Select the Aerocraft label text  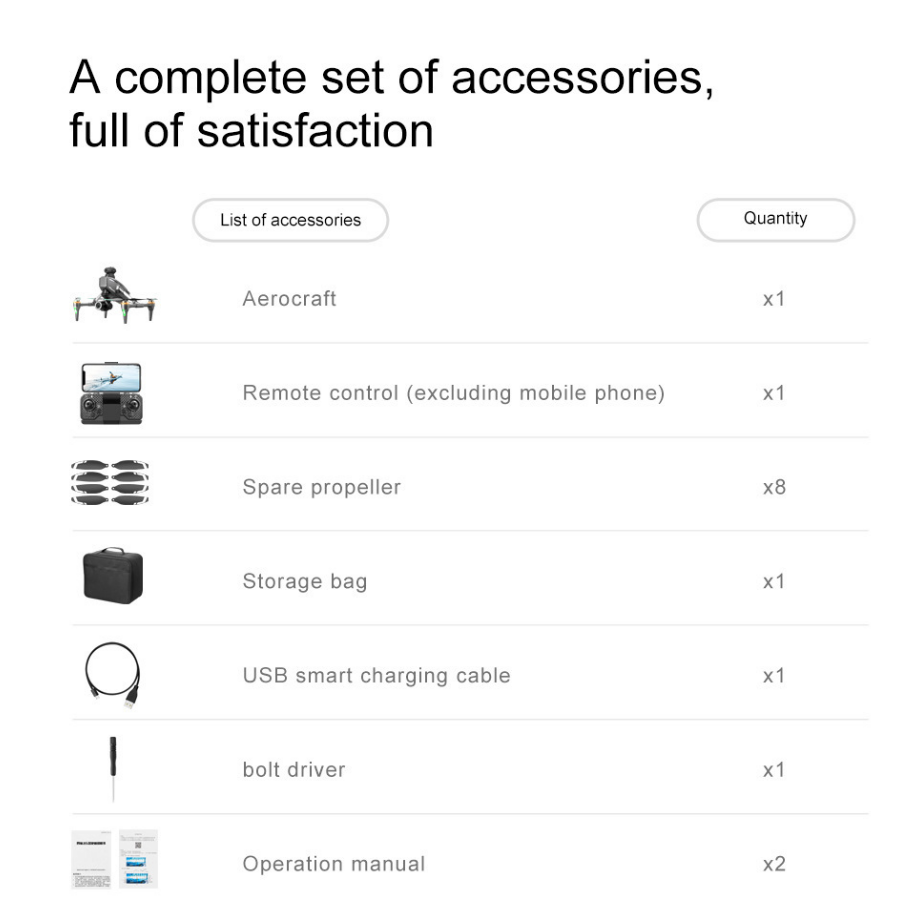289,299
